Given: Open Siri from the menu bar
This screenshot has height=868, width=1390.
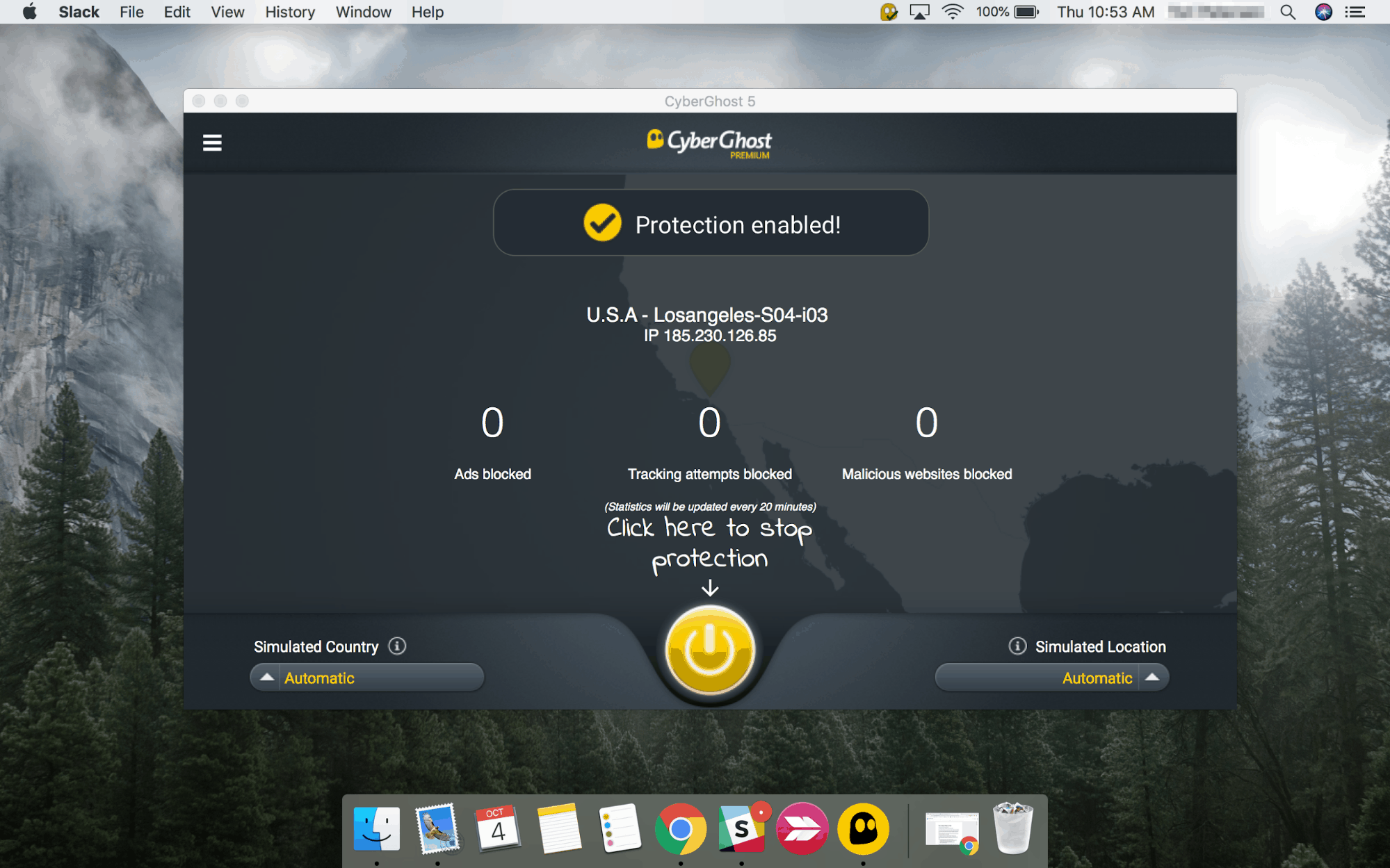Looking at the screenshot, I should [x=1323, y=12].
